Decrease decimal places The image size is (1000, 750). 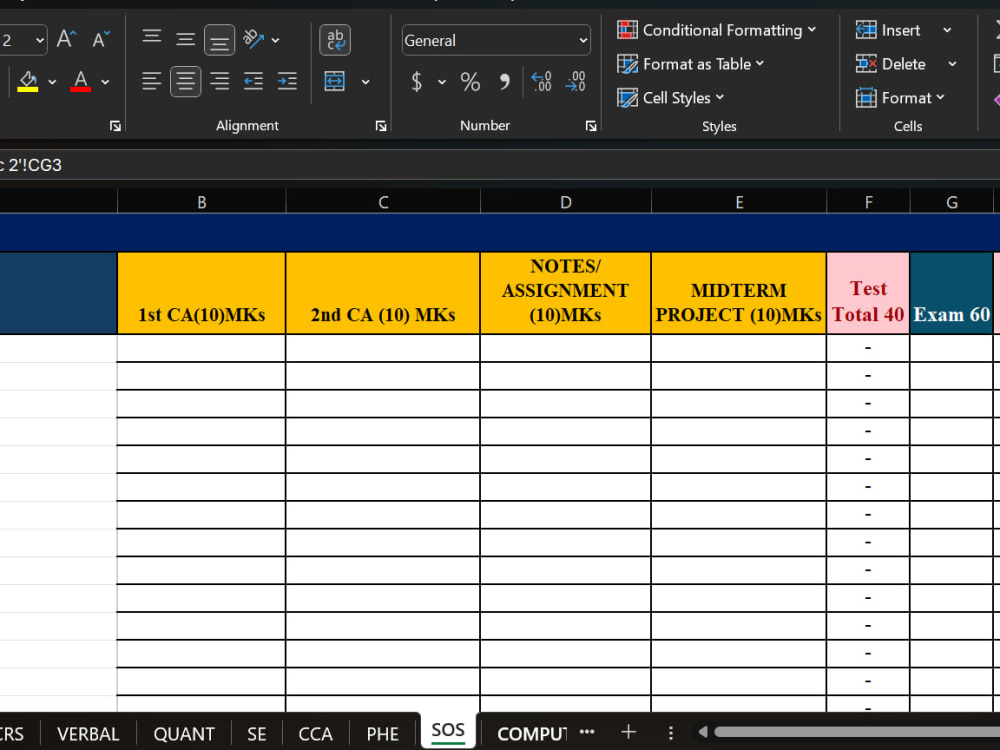(x=575, y=82)
